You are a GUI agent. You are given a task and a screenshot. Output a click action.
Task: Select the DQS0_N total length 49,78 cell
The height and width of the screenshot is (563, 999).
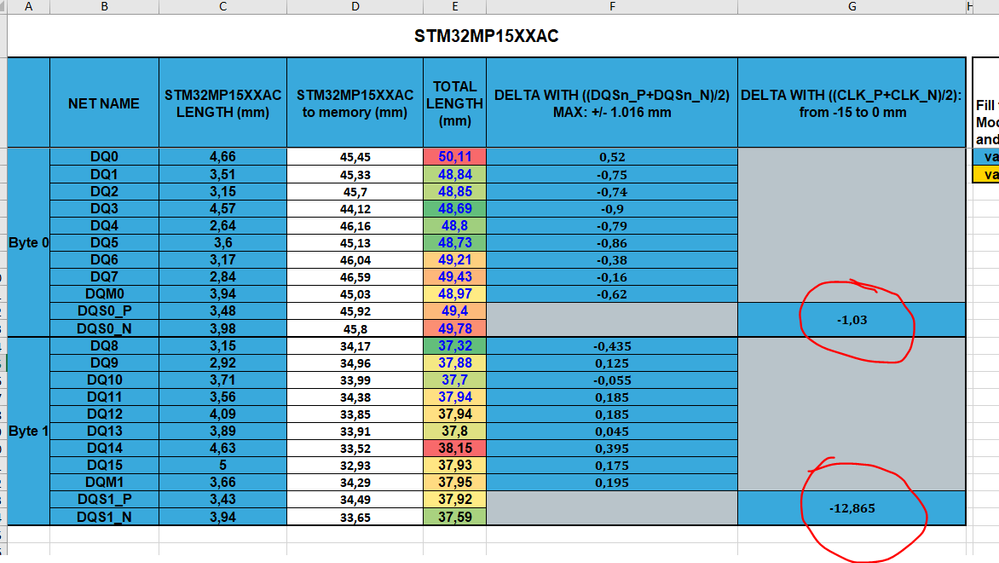455,328
